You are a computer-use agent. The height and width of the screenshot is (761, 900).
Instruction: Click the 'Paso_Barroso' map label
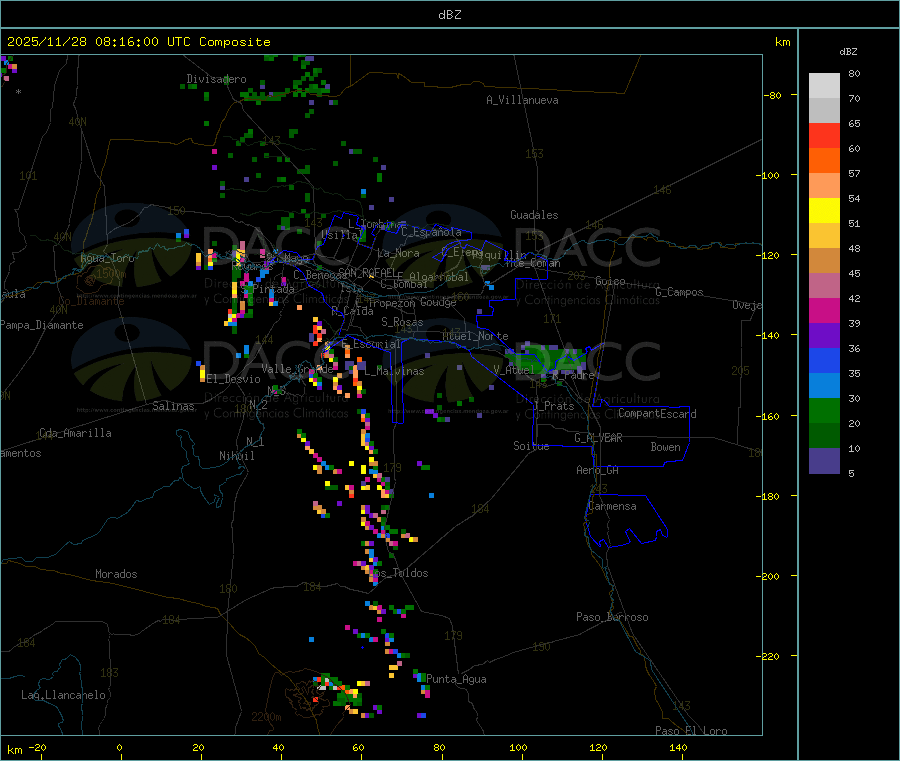pyautogui.click(x=612, y=617)
